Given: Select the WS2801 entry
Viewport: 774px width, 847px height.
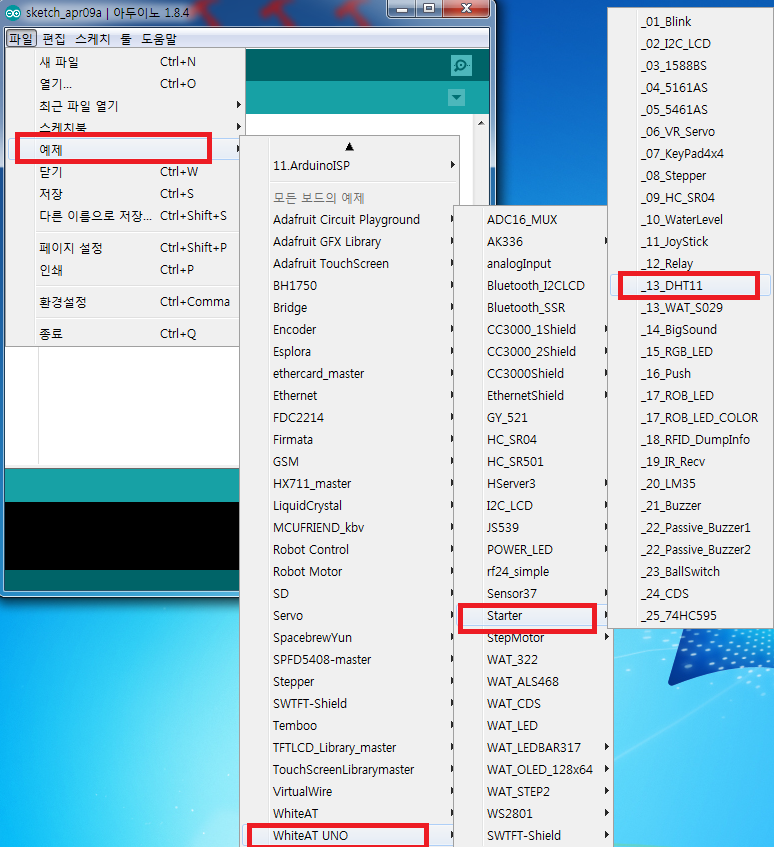Looking at the screenshot, I should pyautogui.click(x=534, y=814).
